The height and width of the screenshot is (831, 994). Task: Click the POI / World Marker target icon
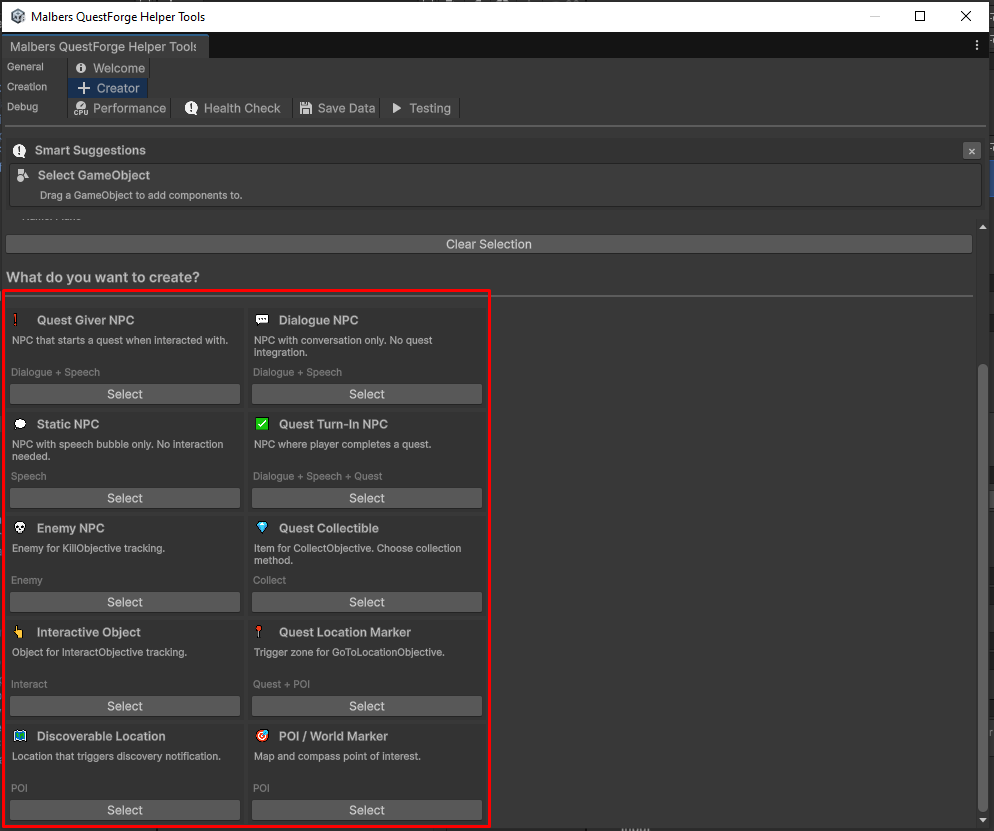(x=262, y=736)
